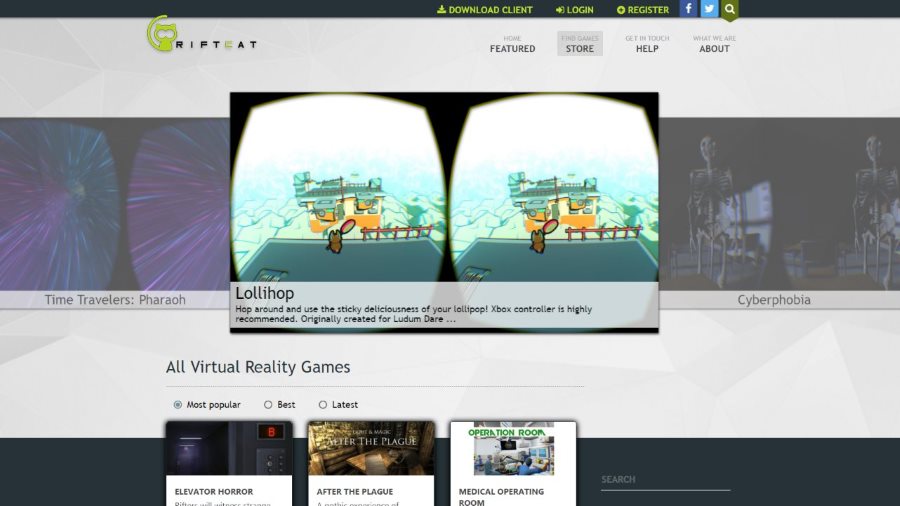Open the After The Plague thumbnail
The image size is (900, 506).
click(371, 449)
